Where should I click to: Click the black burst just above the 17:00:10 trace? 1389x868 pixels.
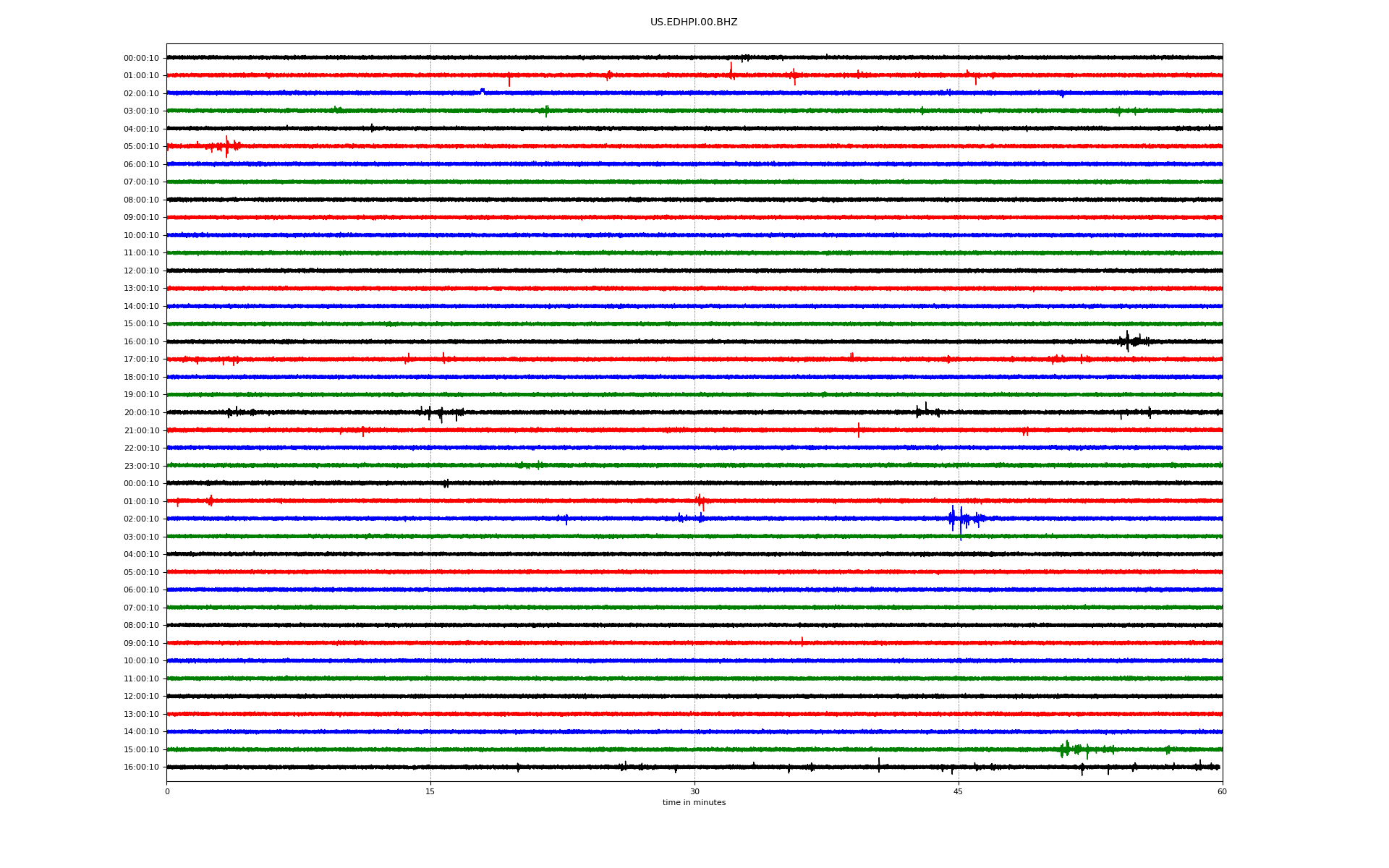coord(1129,341)
